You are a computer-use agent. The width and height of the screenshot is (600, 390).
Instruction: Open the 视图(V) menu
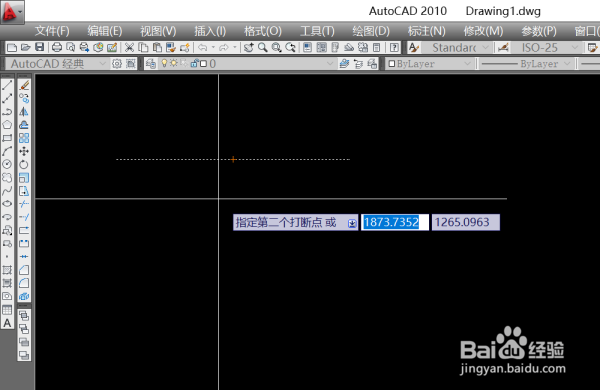[158, 31]
